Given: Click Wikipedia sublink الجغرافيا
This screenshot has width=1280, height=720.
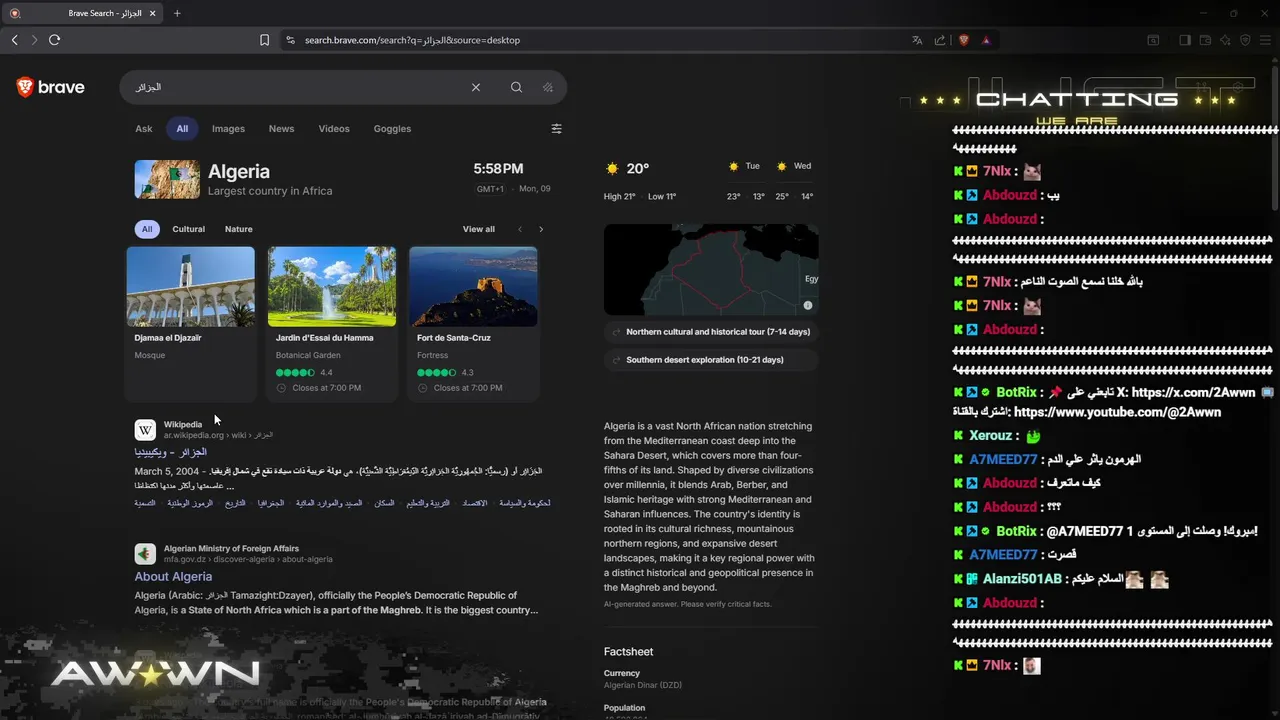Looking at the screenshot, I should pos(271,503).
